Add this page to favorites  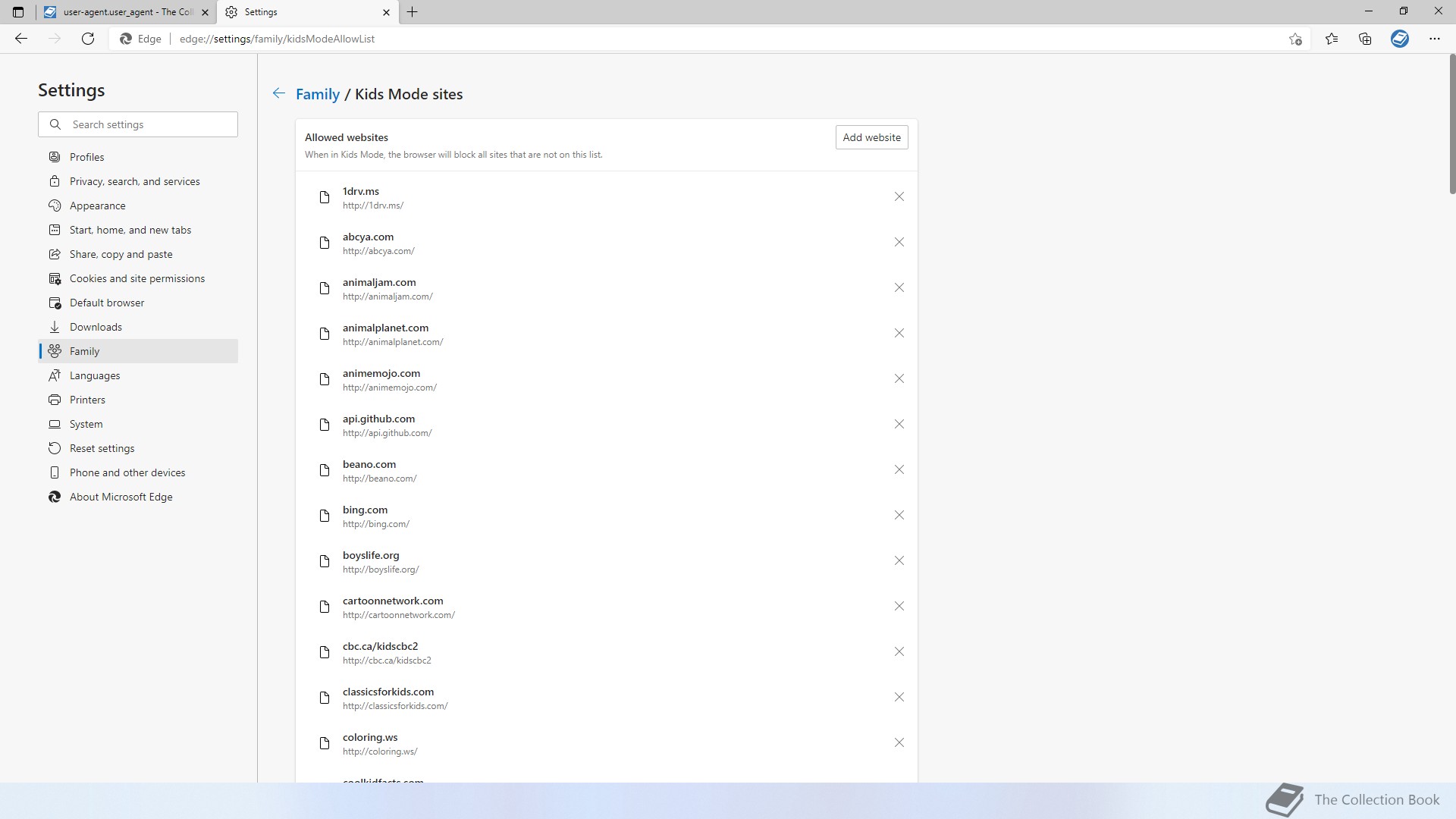(1295, 39)
